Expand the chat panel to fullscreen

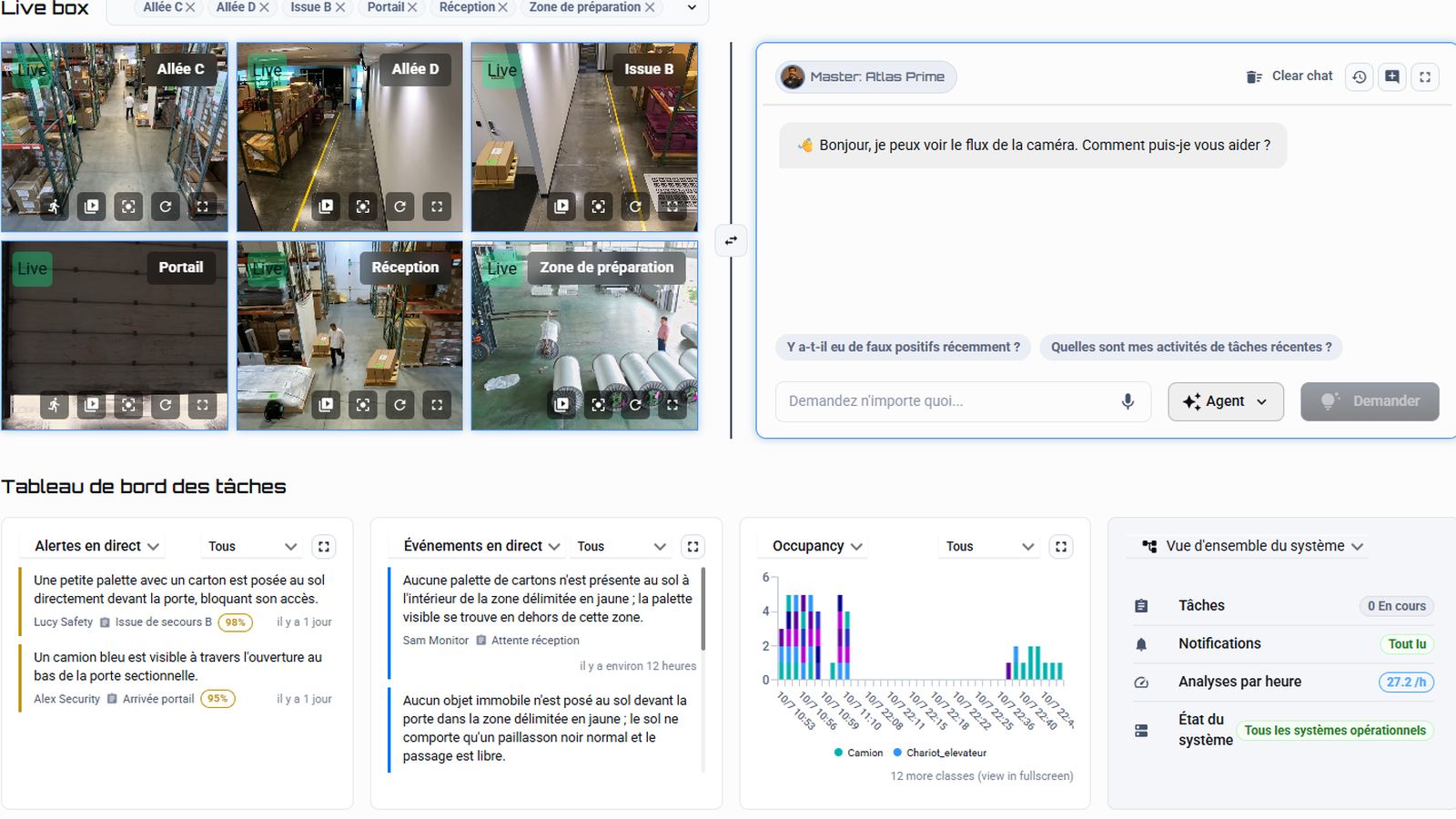click(x=1425, y=76)
